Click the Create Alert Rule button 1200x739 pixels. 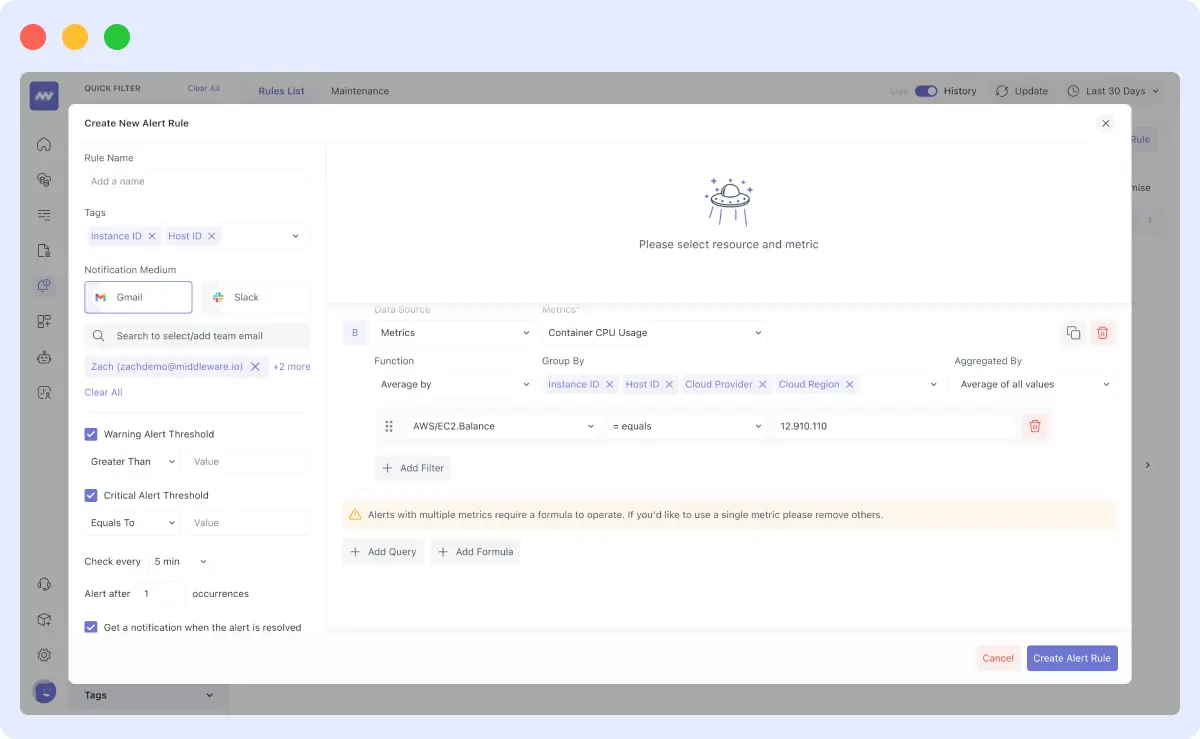pos(1071,658)
